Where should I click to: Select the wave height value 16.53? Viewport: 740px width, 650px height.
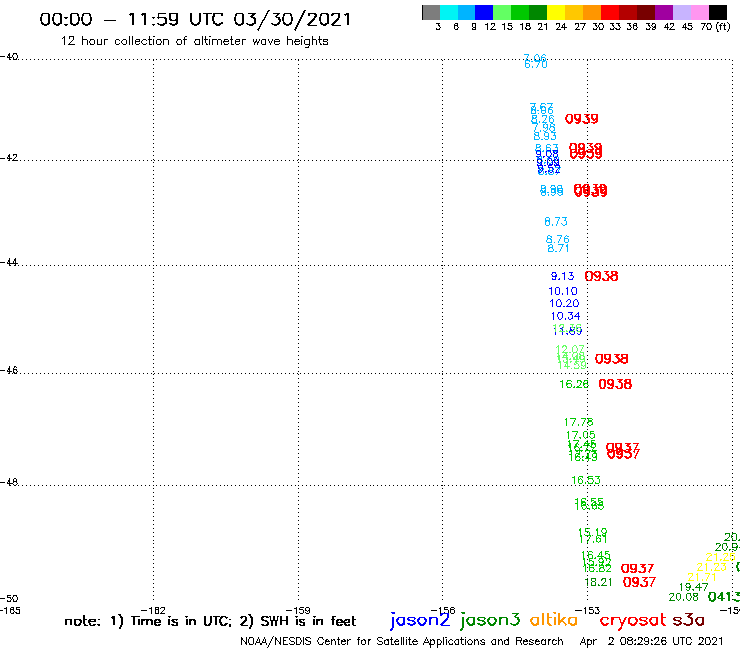586,480
